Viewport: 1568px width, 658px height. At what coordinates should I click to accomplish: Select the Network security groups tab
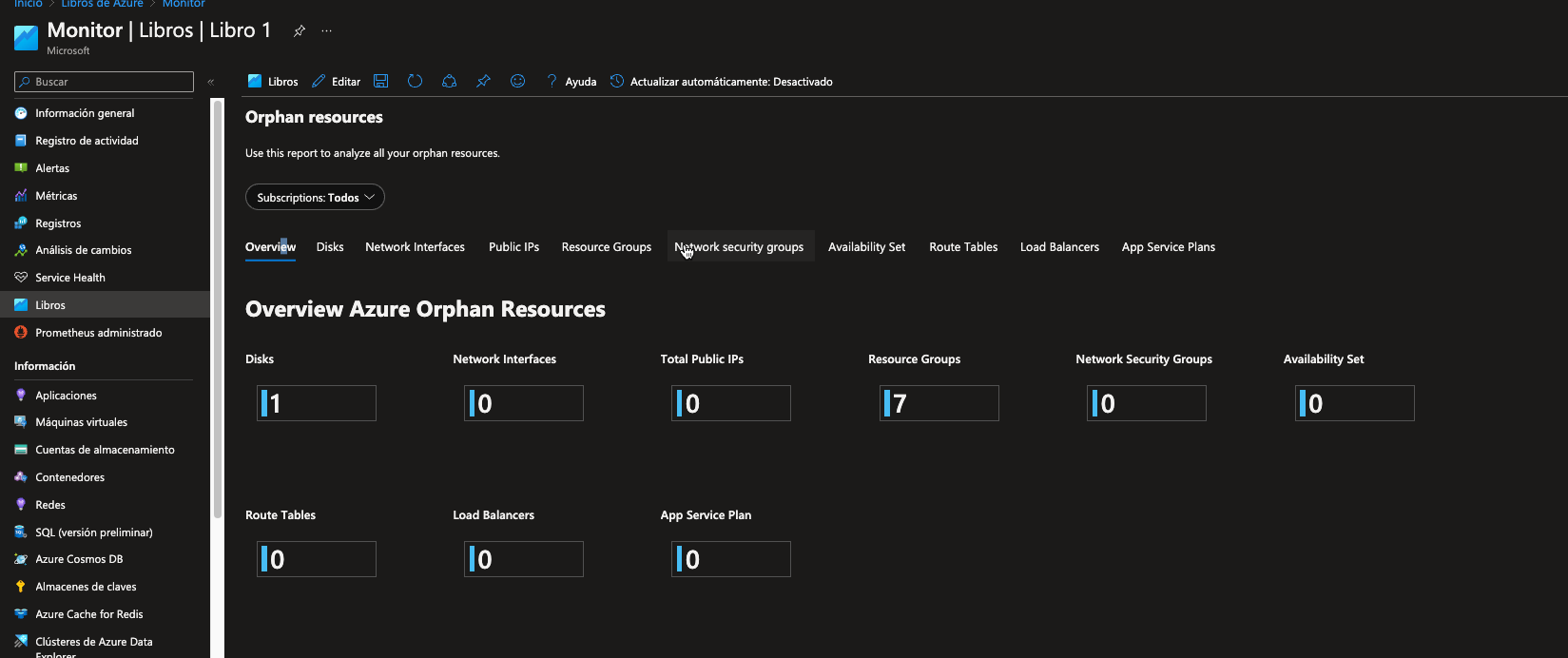tap(740, 247)
